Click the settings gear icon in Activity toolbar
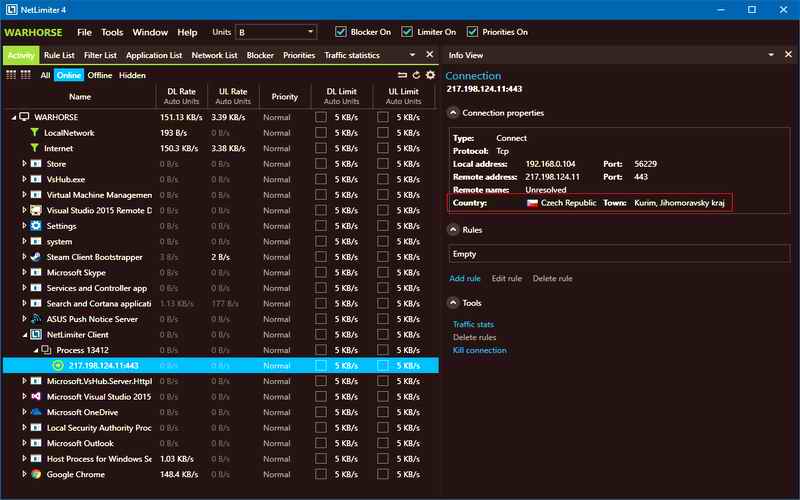 [x=430, y=75]
